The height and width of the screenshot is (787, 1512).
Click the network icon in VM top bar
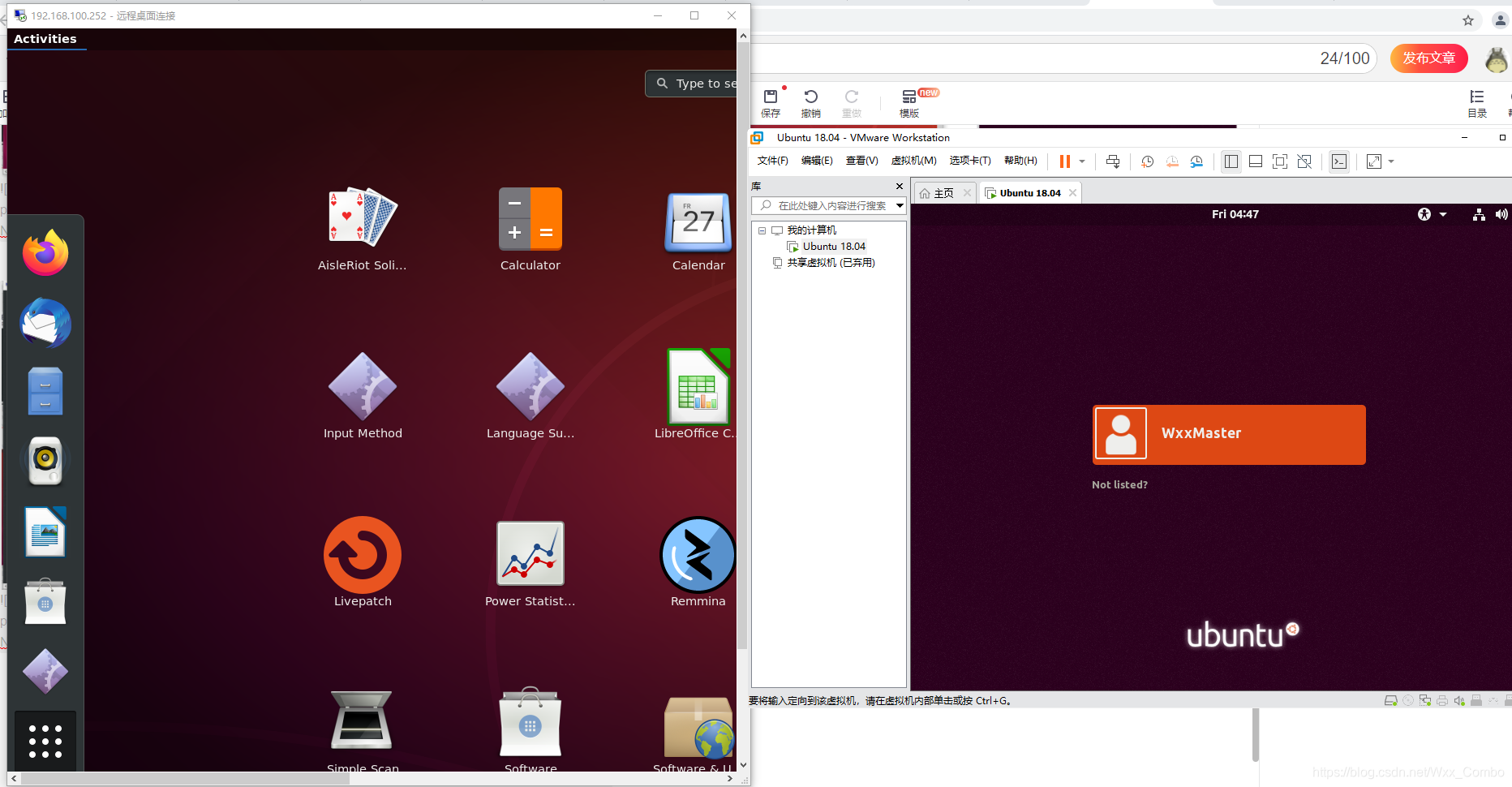[1479, 214]
